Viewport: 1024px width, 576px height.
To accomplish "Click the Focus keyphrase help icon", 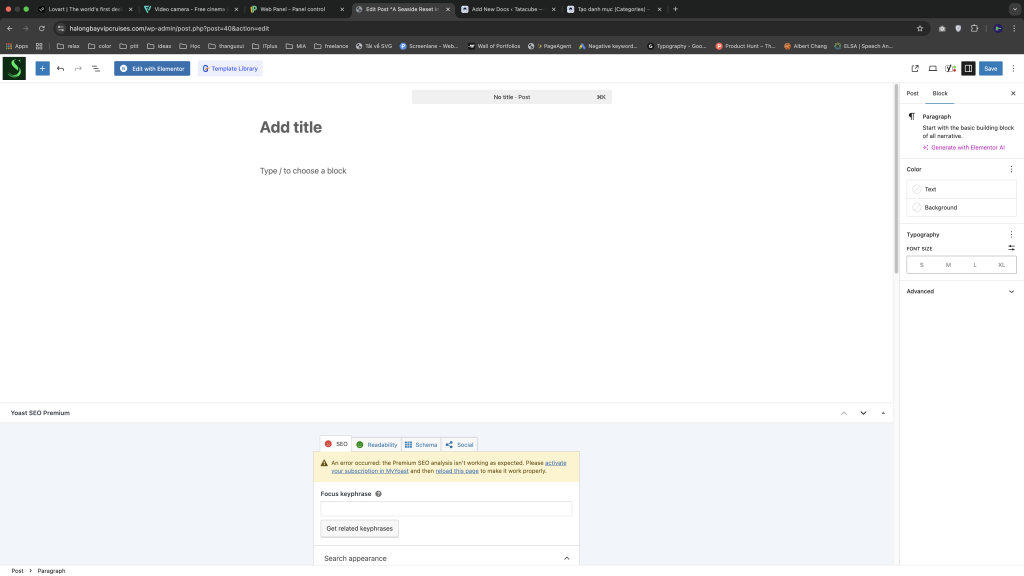I will pos(378,494).
